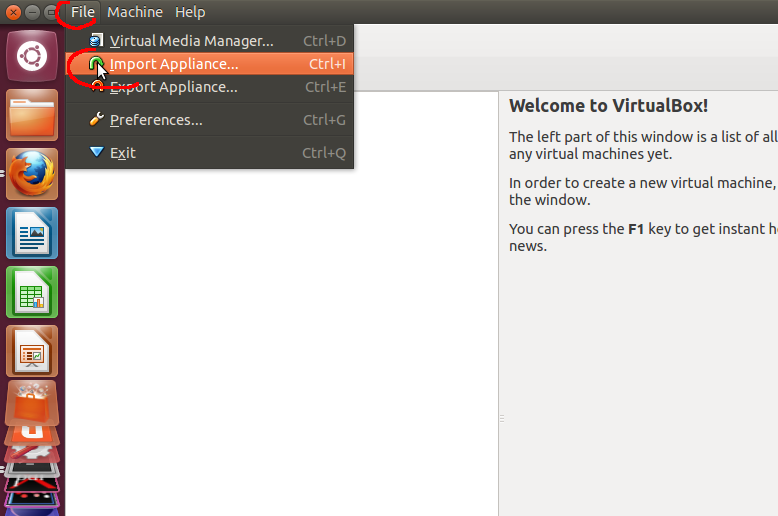This screenshot has height=516, width=778.
Task: Click the empty virtual machine list area
Action: coord(281,342)
